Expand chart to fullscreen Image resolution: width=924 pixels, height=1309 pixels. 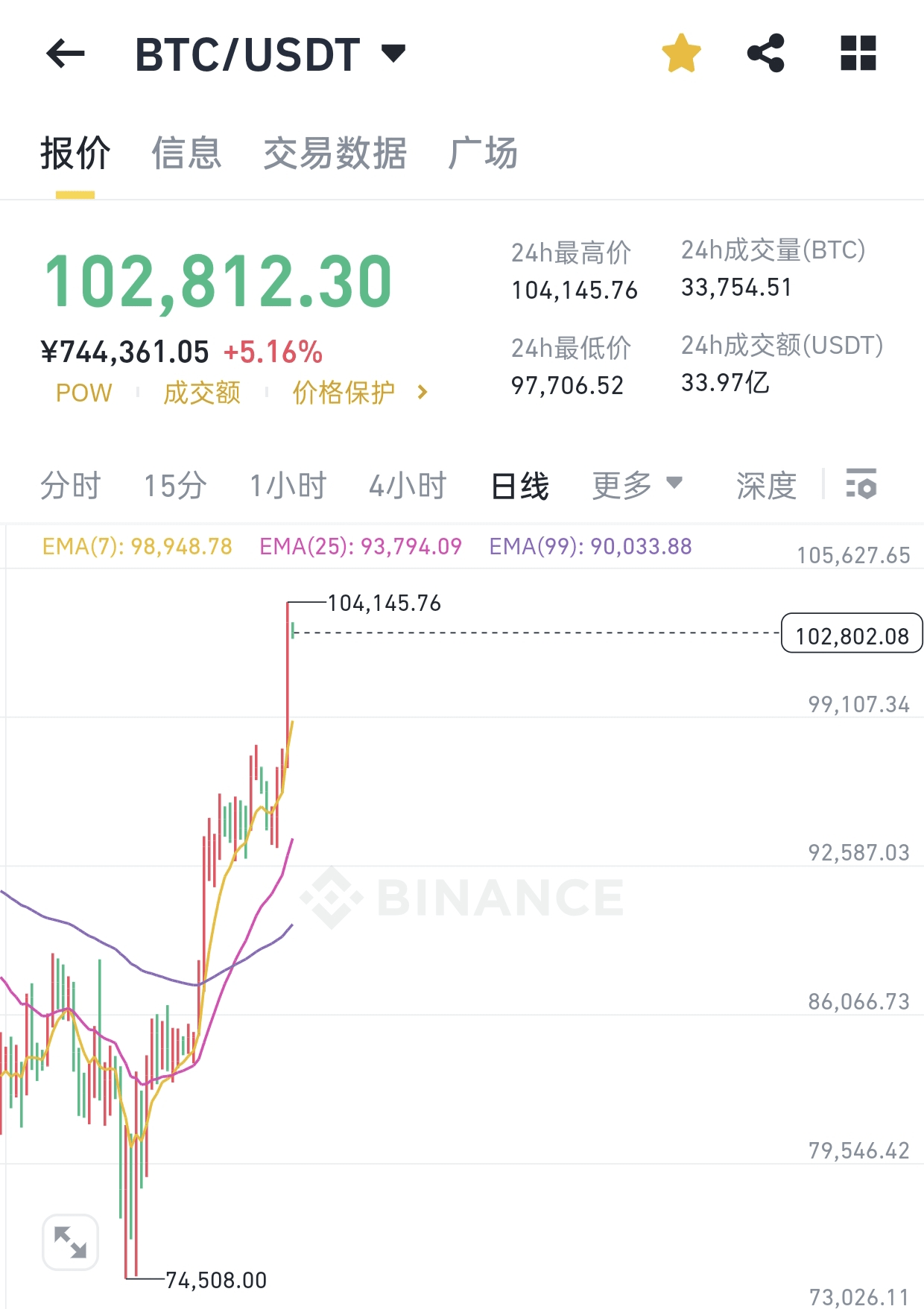71,1242
